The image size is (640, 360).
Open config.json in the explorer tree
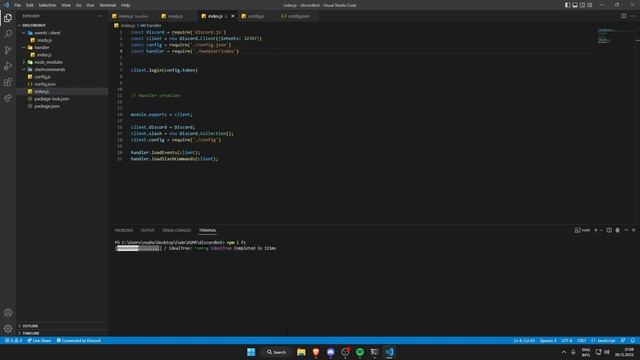[x=62, y=84]
